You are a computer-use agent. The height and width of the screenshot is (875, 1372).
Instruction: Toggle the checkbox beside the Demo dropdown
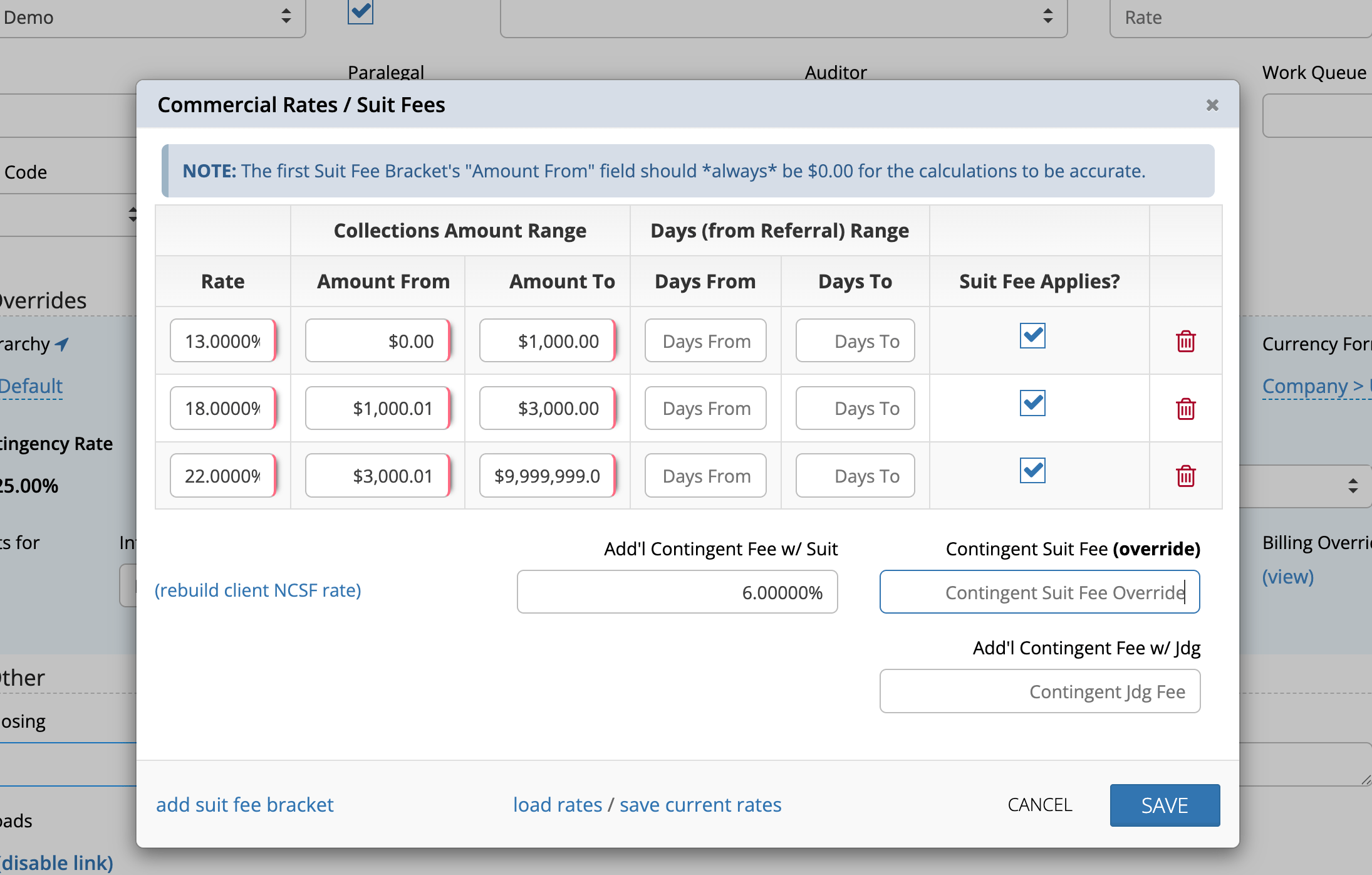tap(360, 13)
